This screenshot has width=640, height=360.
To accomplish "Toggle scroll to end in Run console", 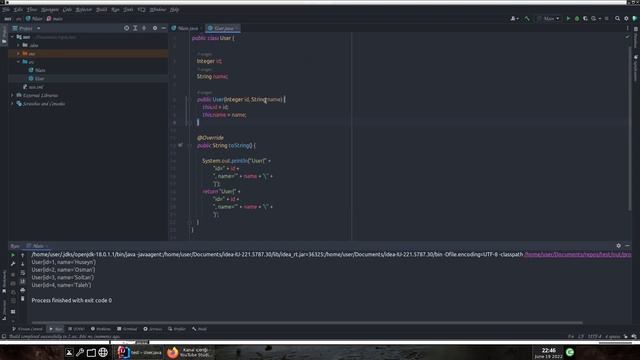I will [22, 281].
